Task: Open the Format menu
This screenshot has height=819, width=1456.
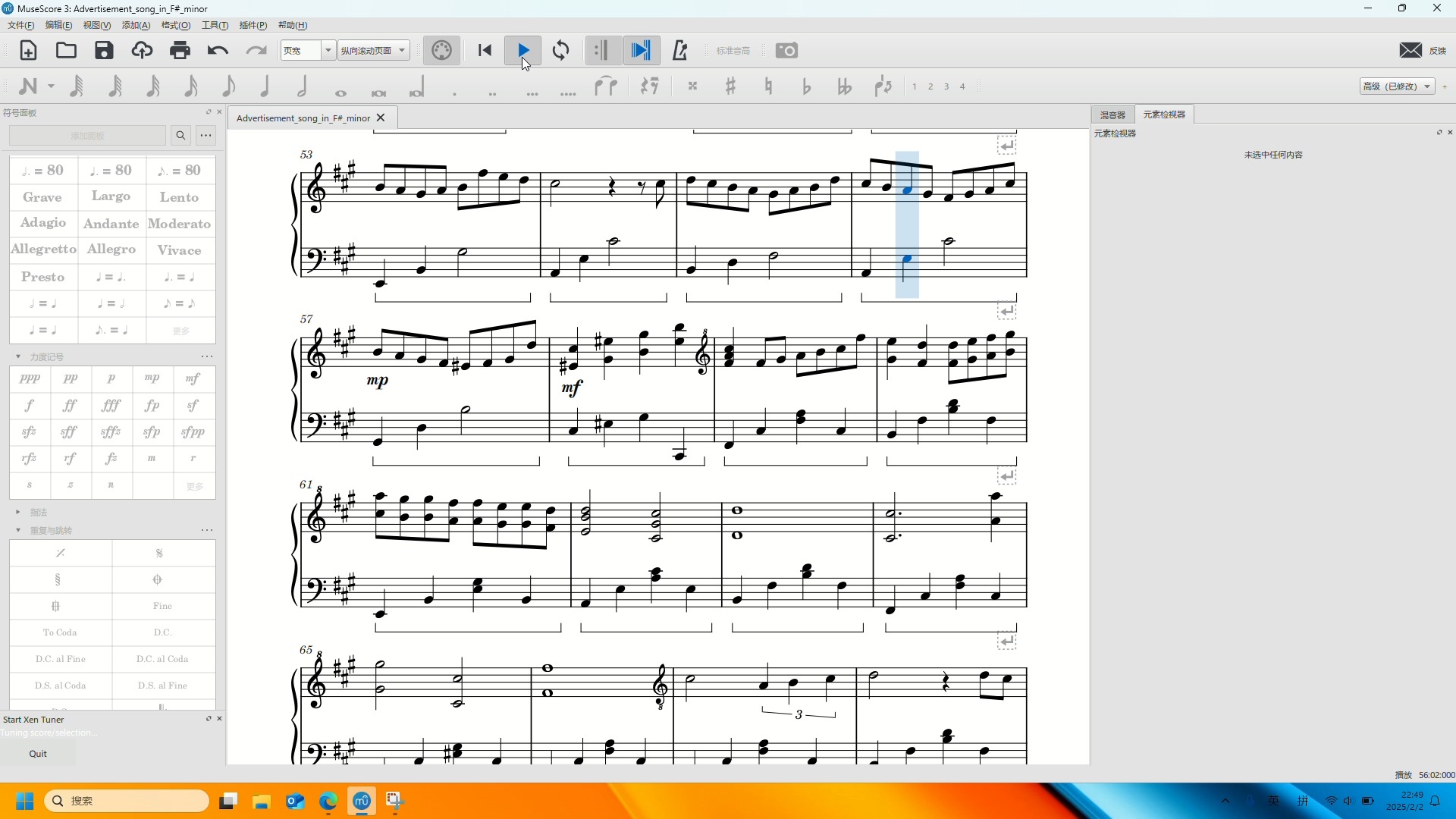Action: 175,25
